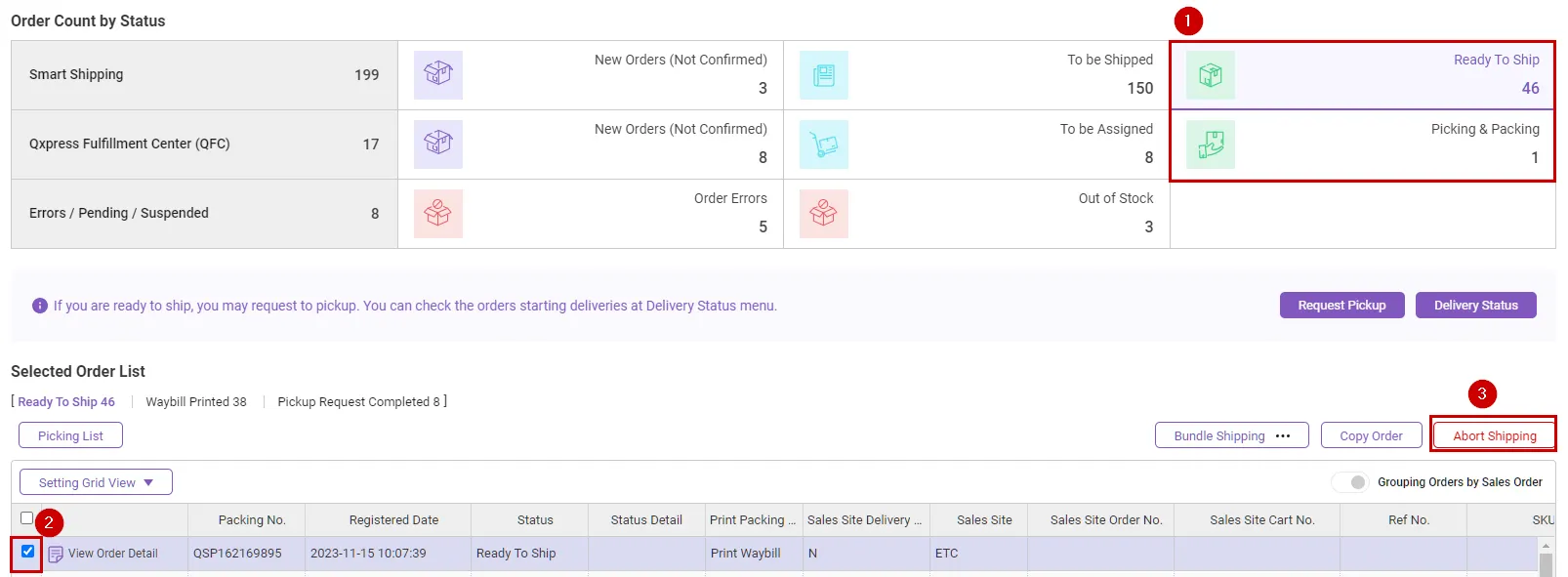Switch to Pickup Request Completed 8 tab
1568x577 pixels.
pyautogui.click(x=358, y=402)
